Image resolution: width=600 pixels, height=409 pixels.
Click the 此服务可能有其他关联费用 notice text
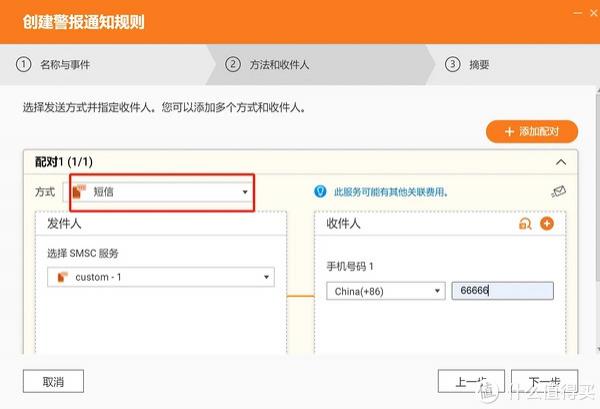click(x=390, y=192)
